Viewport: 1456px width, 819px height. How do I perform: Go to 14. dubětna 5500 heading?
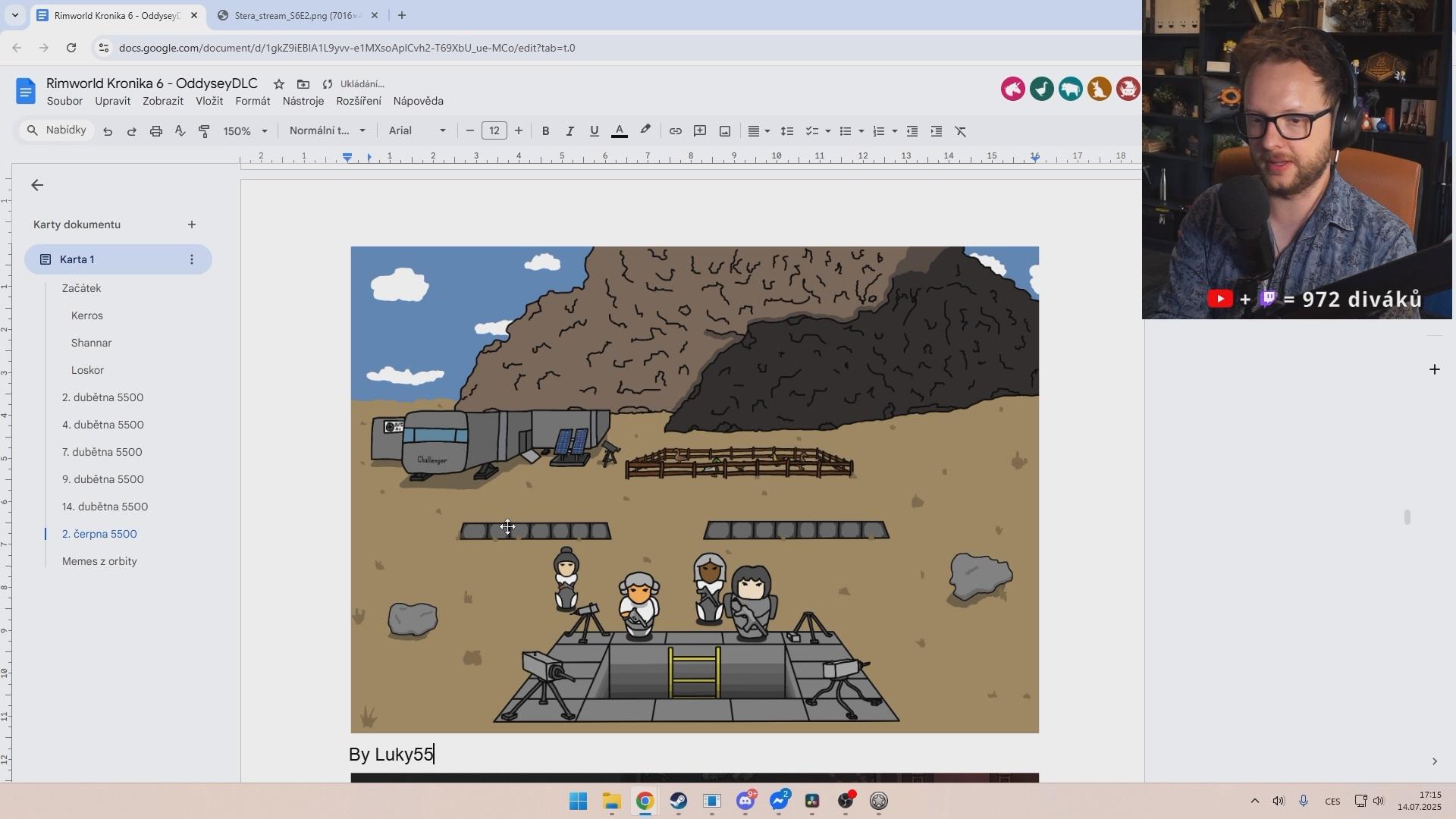point(105,507)
